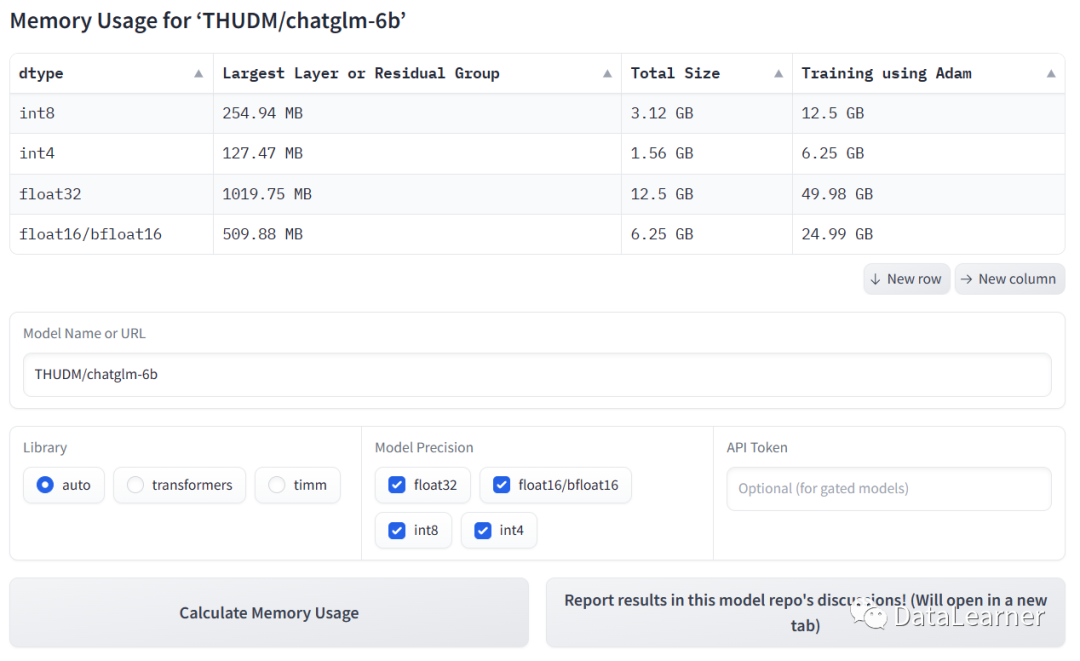Uncheck the float16/bfloat16 precision checkbox

(501, 485)
